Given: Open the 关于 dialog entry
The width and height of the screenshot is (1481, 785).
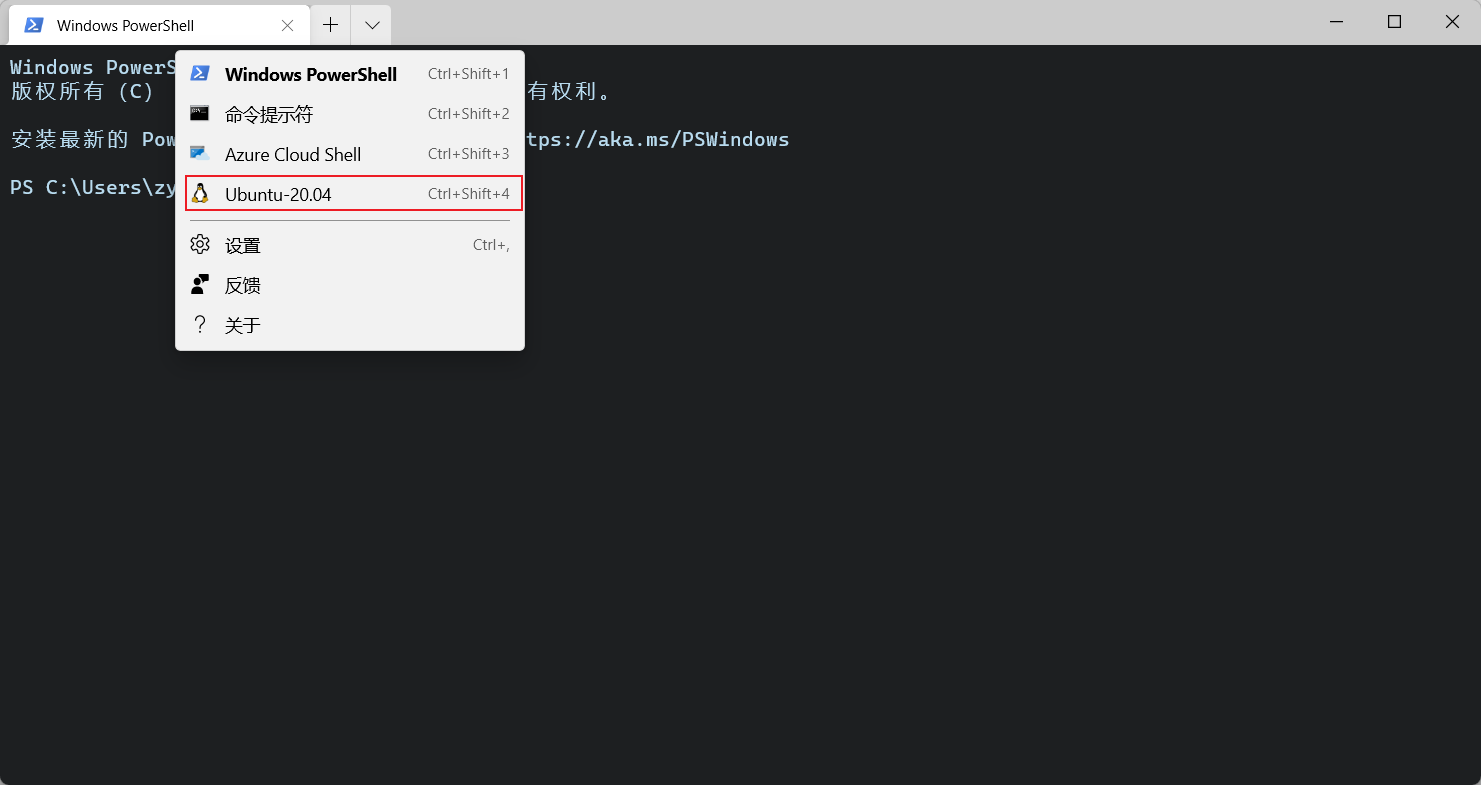Looking at the screenshot, I should tap(243, 324).
